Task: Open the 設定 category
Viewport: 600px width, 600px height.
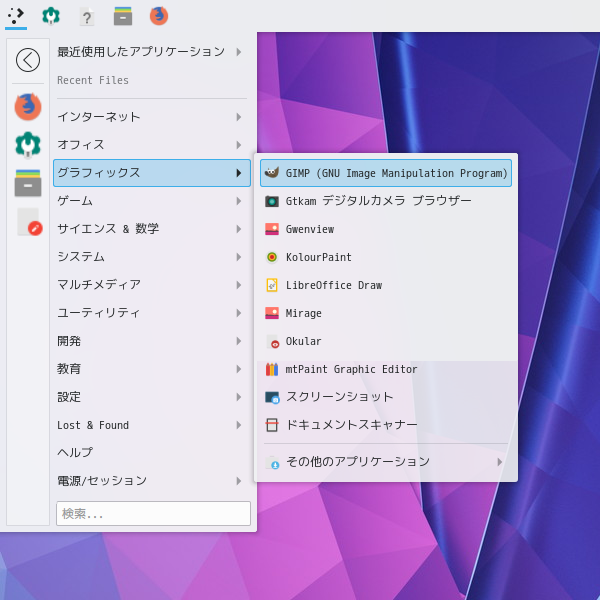Action: (x=152, y=397)
